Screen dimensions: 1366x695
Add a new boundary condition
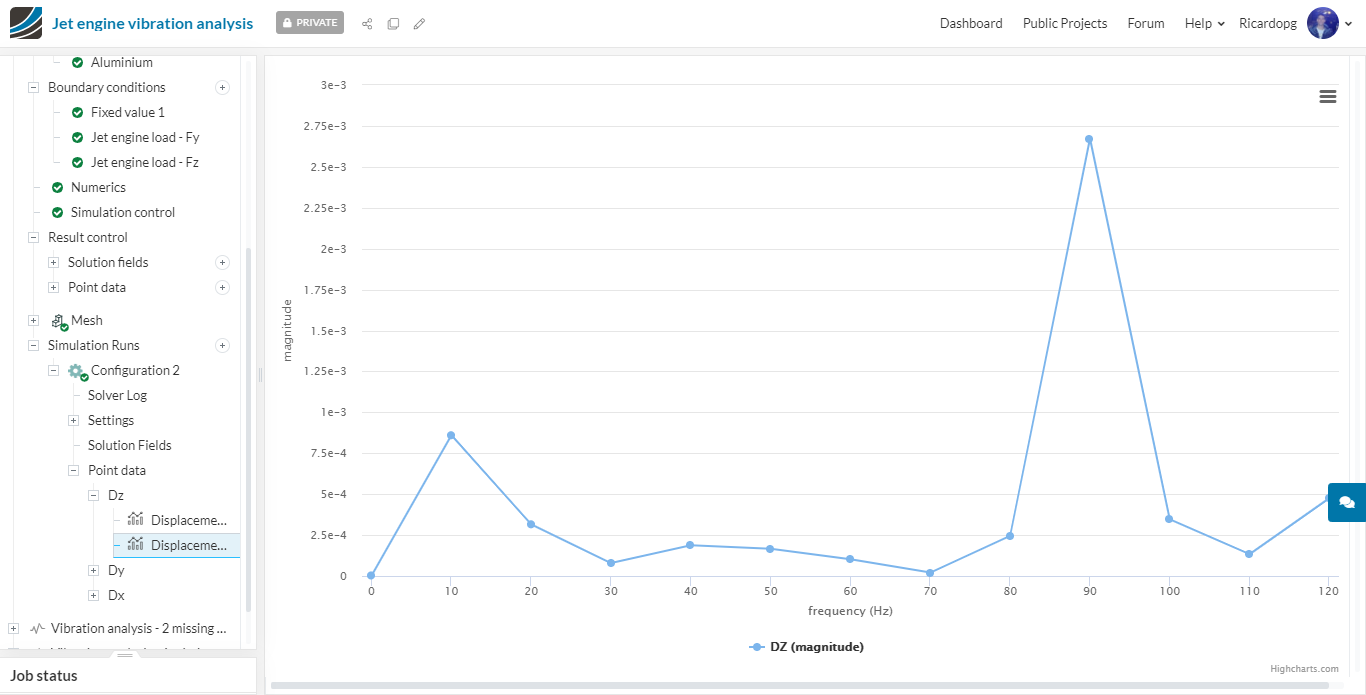pos(223,87)
